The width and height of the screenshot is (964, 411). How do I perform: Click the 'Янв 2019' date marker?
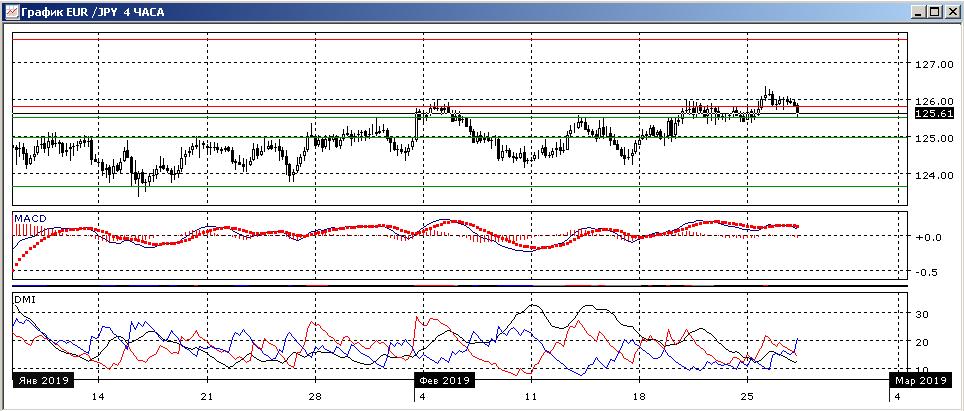pos(42,380)
